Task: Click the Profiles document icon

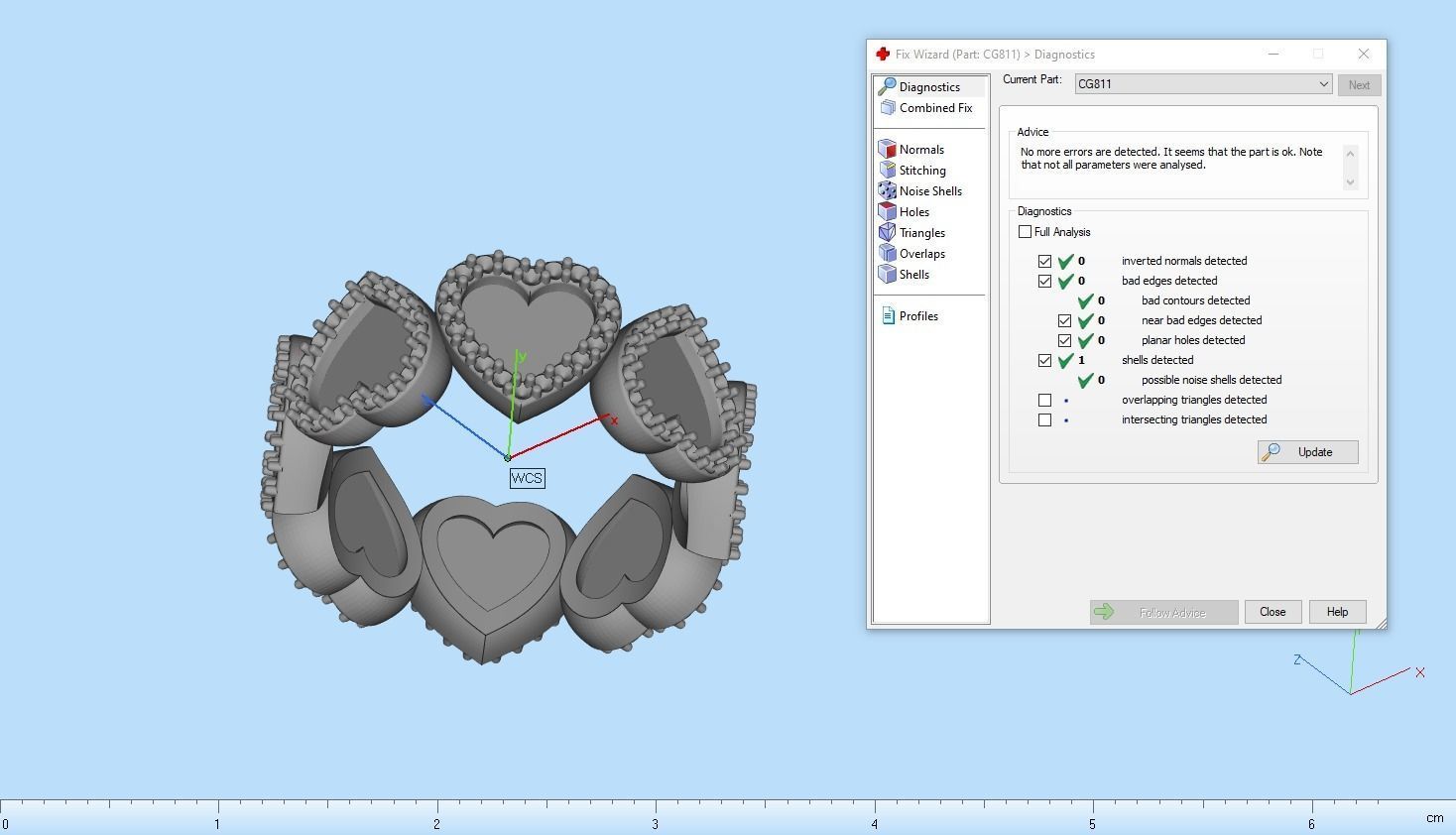Action: (888, 316)
